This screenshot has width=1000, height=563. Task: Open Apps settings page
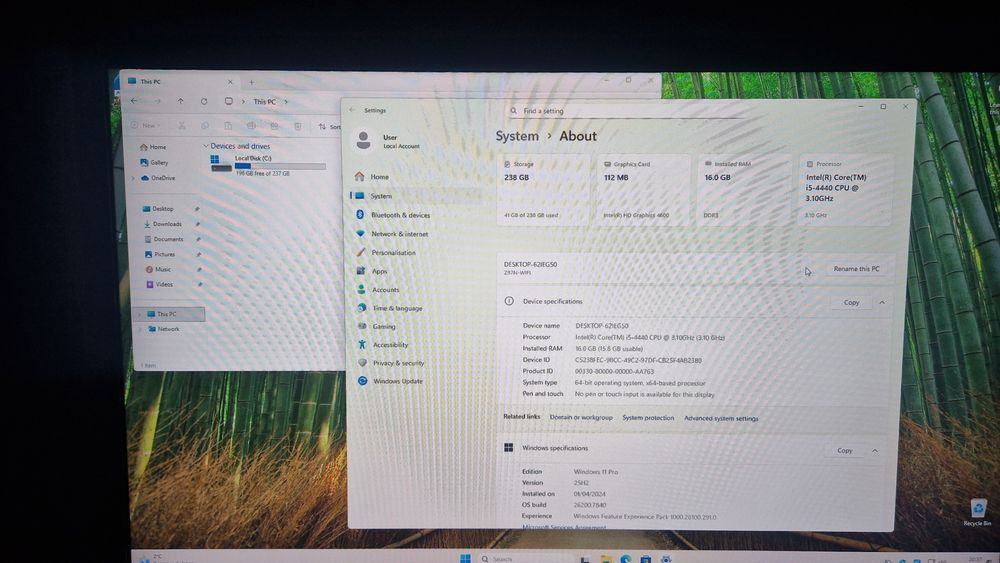(x=372, y=271)
